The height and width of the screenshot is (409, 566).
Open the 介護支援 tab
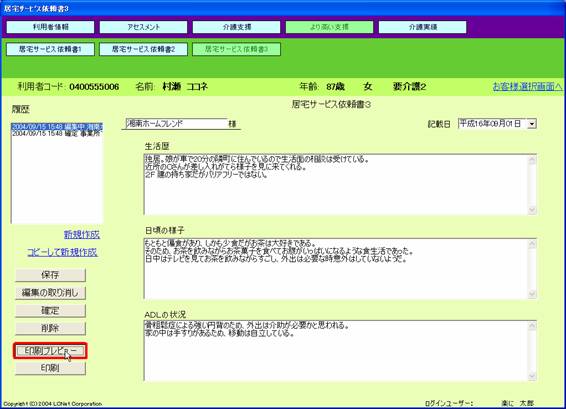pos(236,27)
